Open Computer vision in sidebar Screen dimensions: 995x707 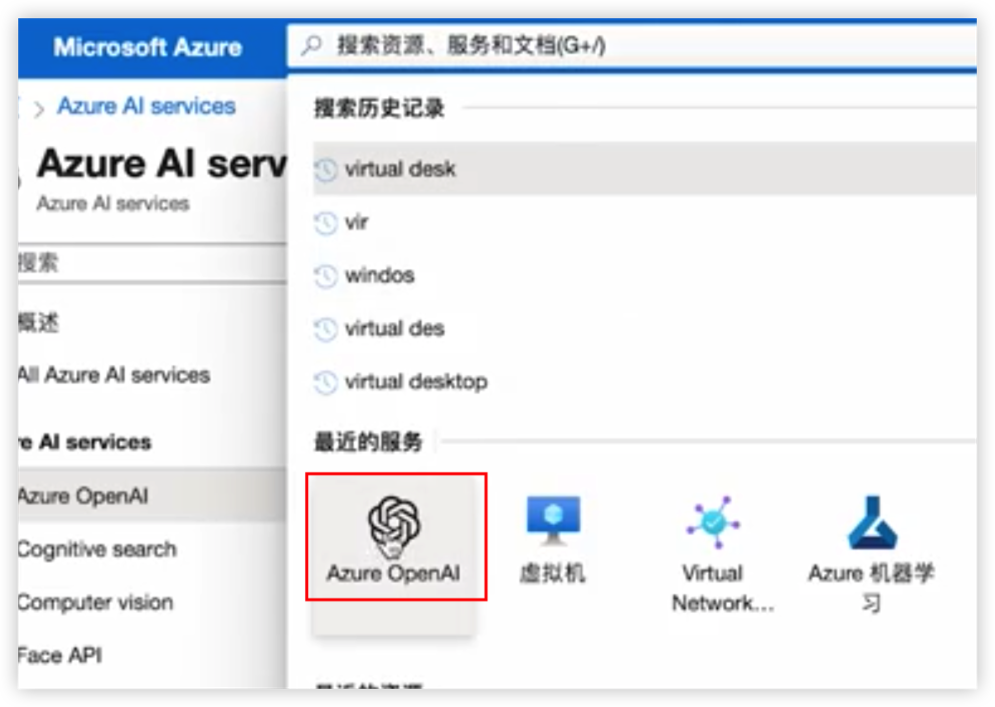[96, 602]
